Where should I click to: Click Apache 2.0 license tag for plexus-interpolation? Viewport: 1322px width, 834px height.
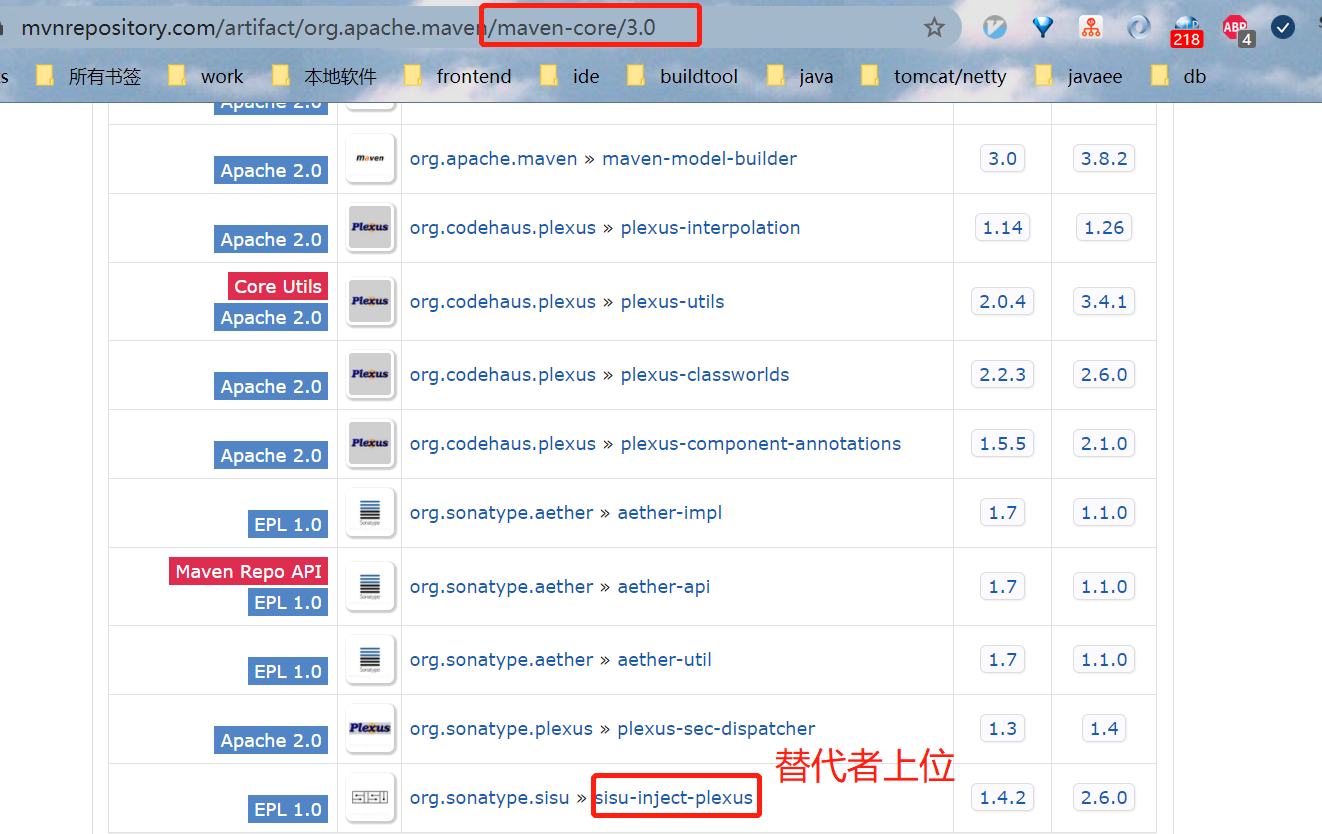tap(271, 239)
